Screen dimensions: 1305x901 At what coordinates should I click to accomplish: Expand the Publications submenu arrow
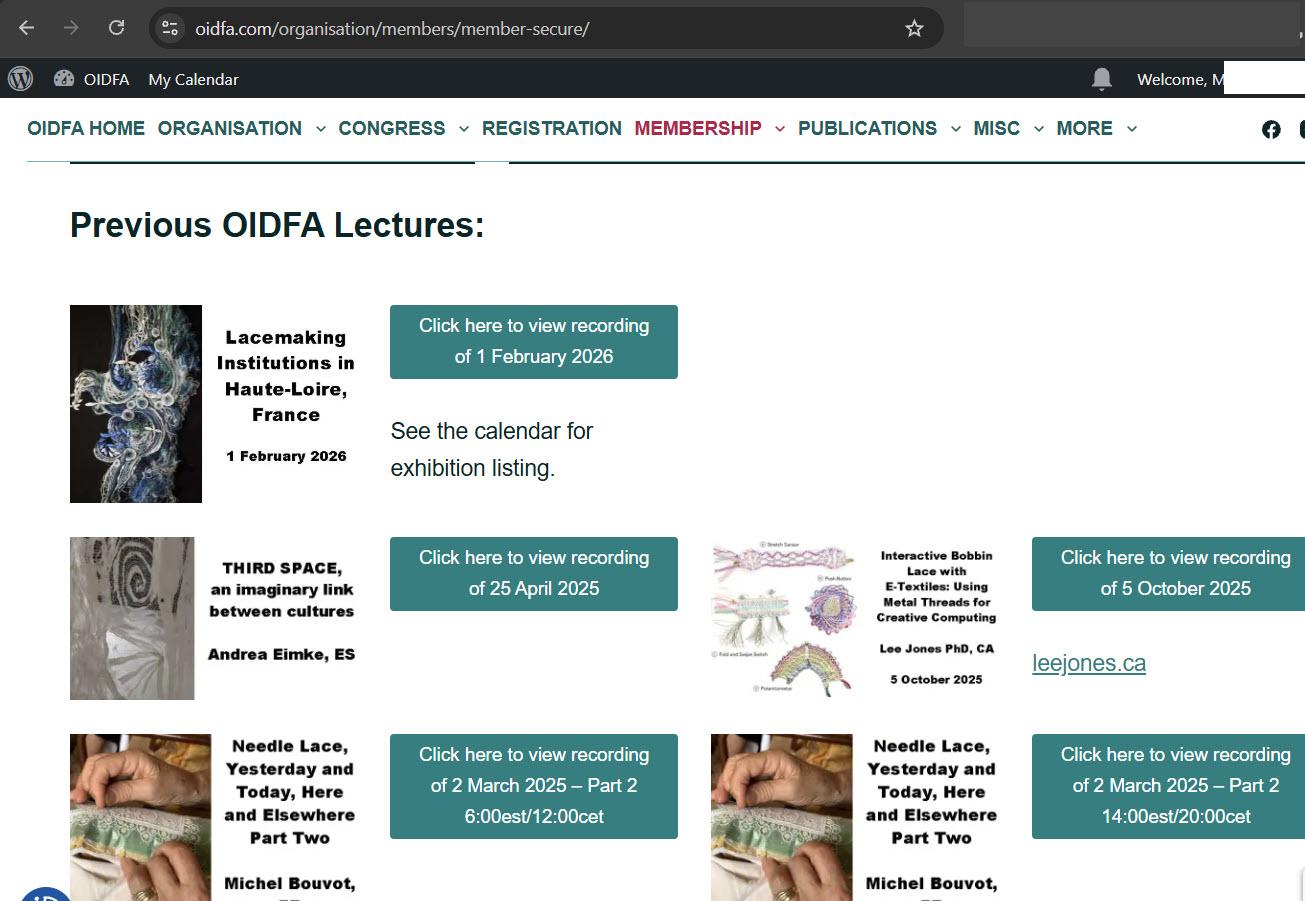pos(956,129)
